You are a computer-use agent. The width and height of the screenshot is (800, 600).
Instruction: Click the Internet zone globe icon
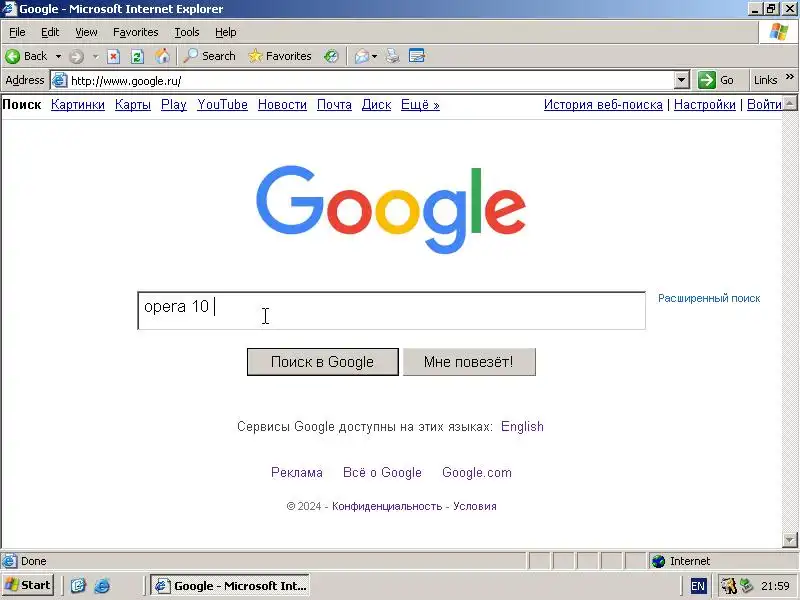(x=659, y=561)
